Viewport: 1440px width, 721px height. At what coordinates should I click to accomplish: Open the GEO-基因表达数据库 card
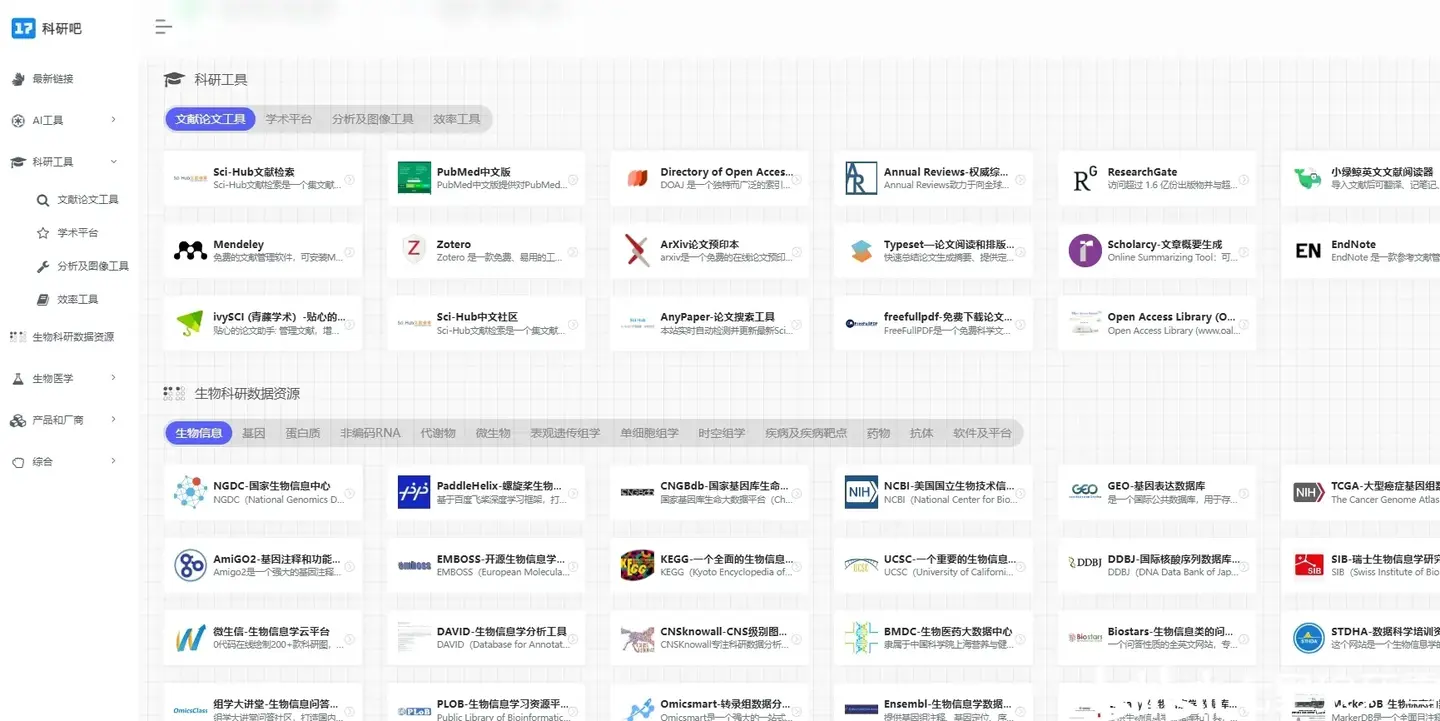1157,492
